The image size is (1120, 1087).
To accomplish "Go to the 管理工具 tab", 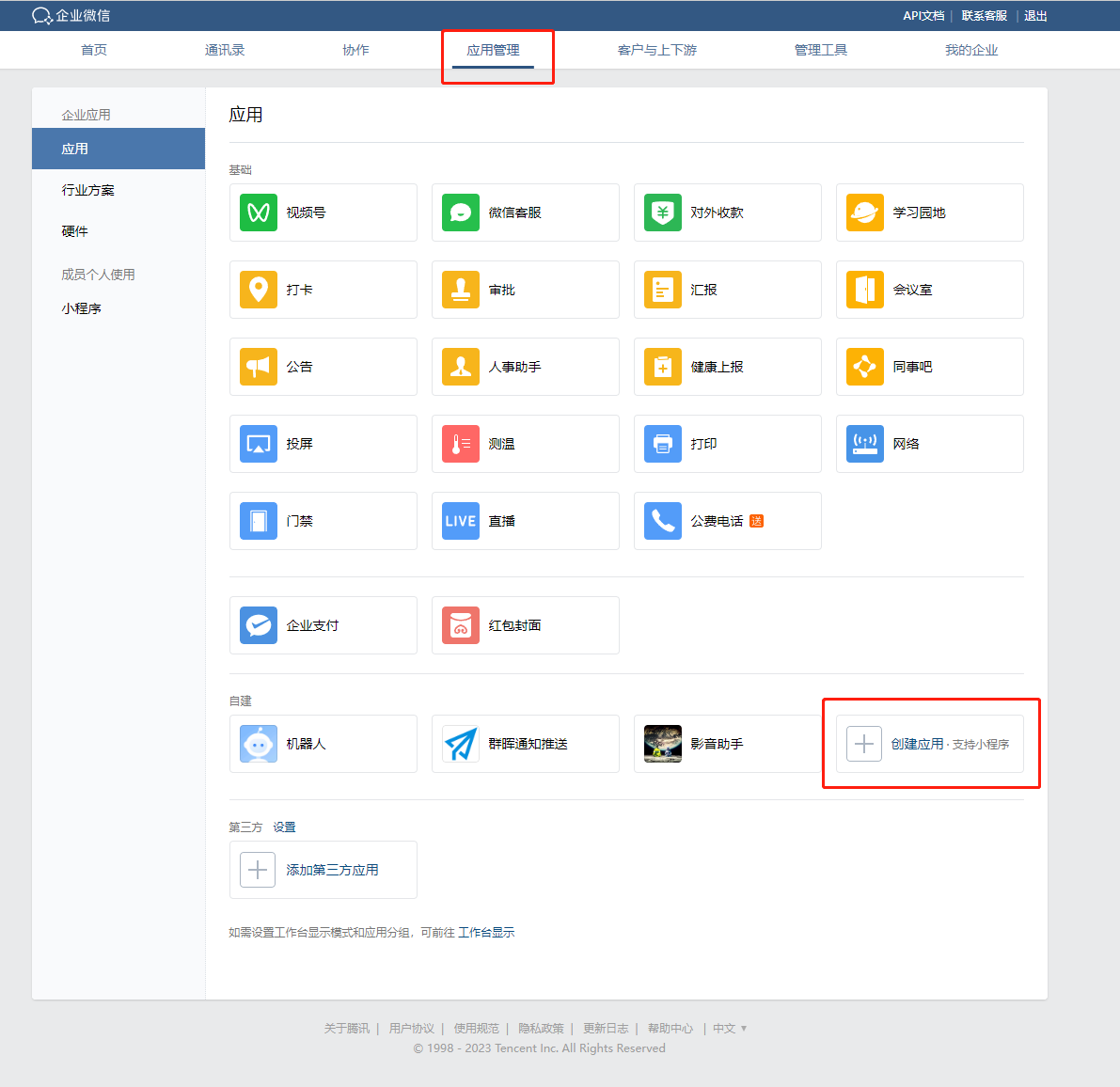I will 820,50.
